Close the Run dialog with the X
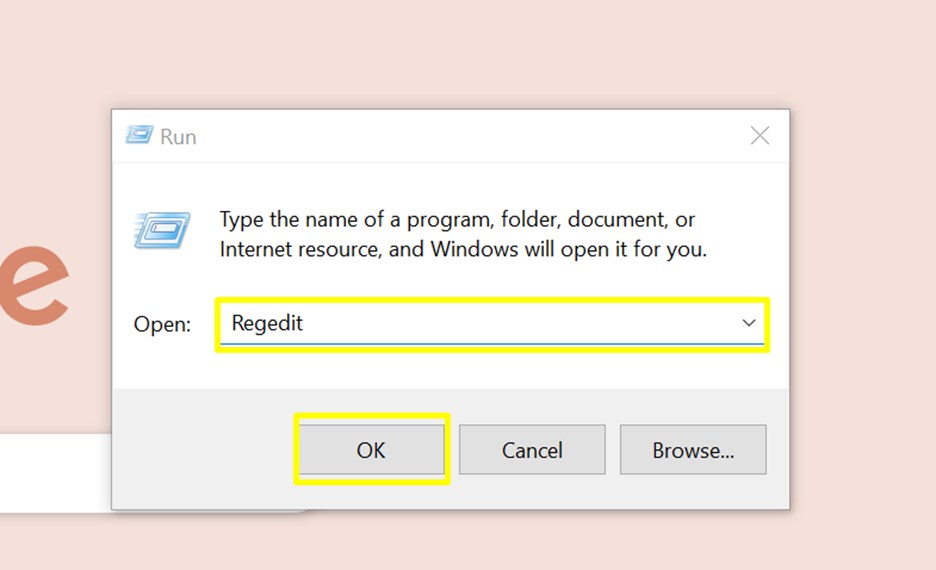936x570 pixels. pos(760,136)
